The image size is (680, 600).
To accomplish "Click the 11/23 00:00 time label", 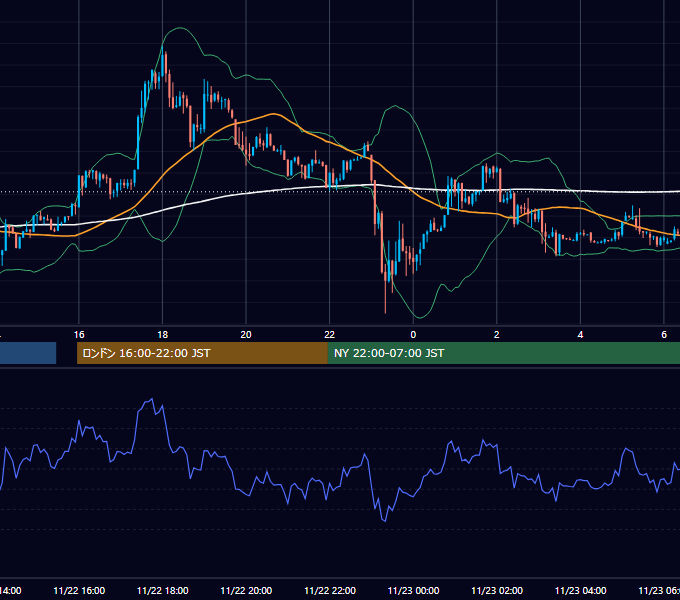I will (413, 590).
